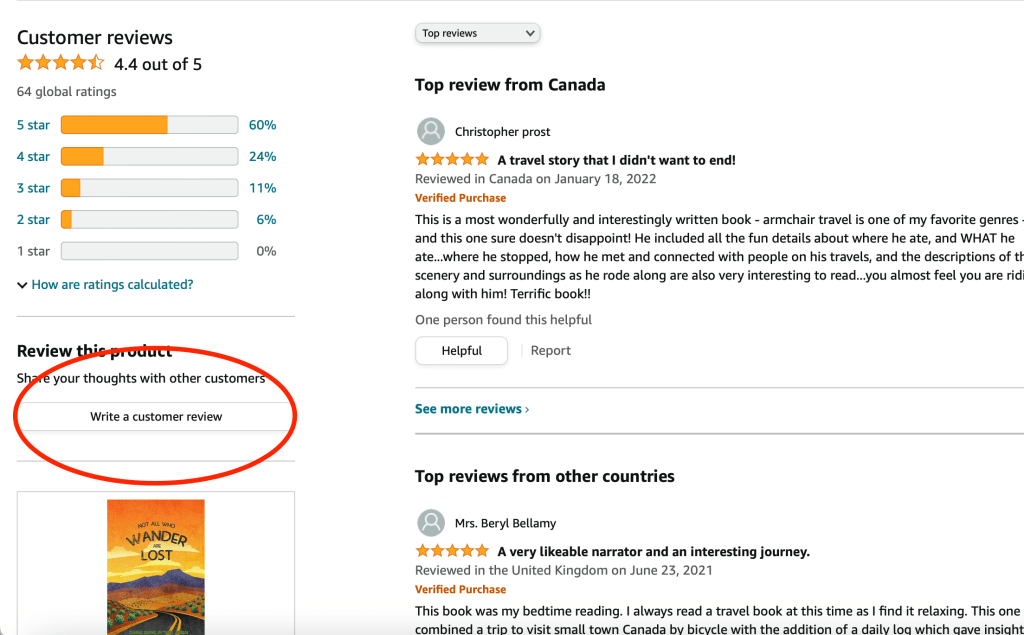The height and width of the screenshot is (635, 1024).
Task: Filter reviews by 3 star link
Action: click(33, 188)
